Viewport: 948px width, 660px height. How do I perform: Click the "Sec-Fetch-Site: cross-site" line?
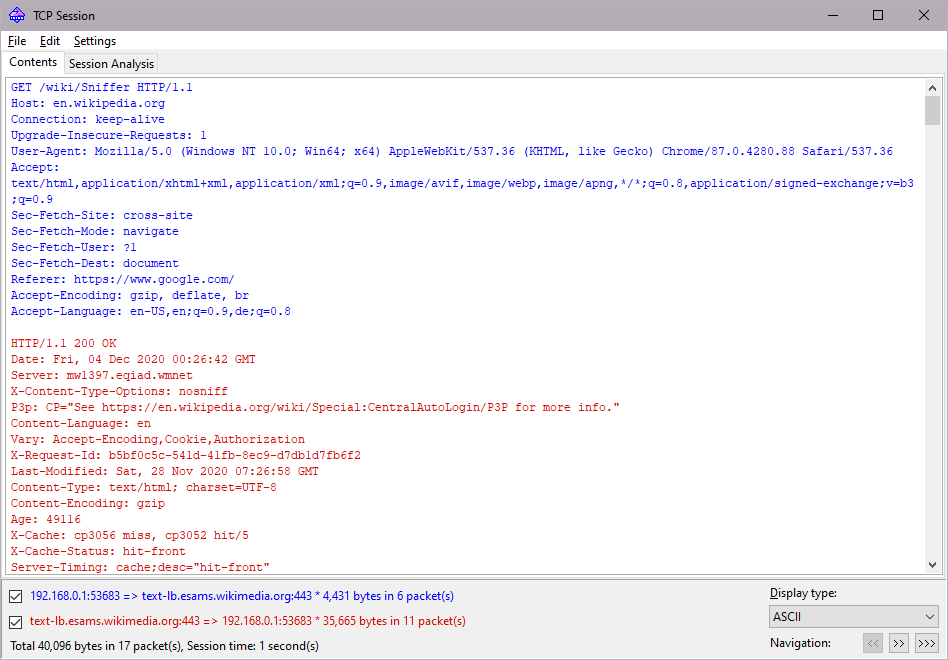(x=102, y=216)
